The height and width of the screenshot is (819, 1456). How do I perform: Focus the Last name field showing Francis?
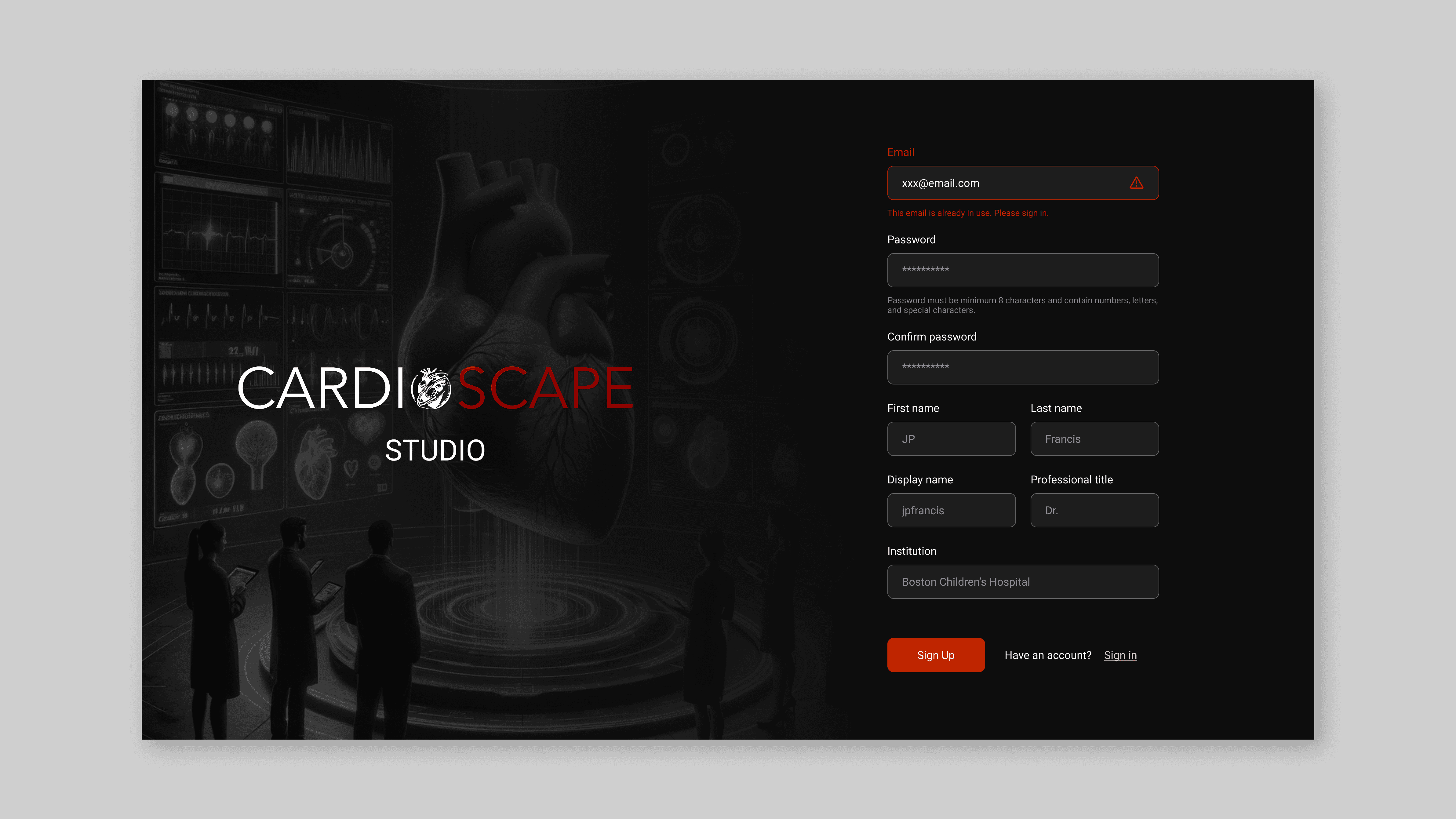1094,439
